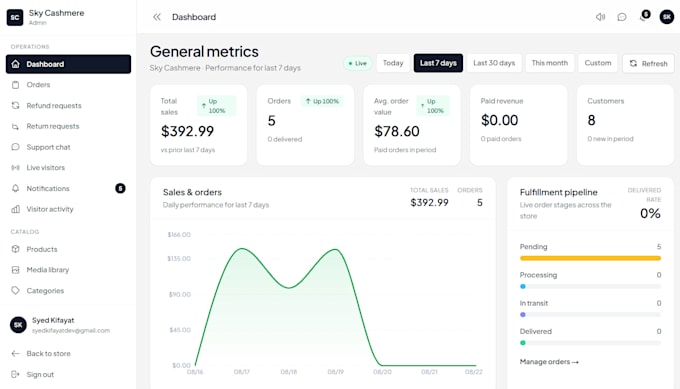Click the 08/19 date label on chart
Viewport: 680px width, 389px height.
tap(335, 372)
